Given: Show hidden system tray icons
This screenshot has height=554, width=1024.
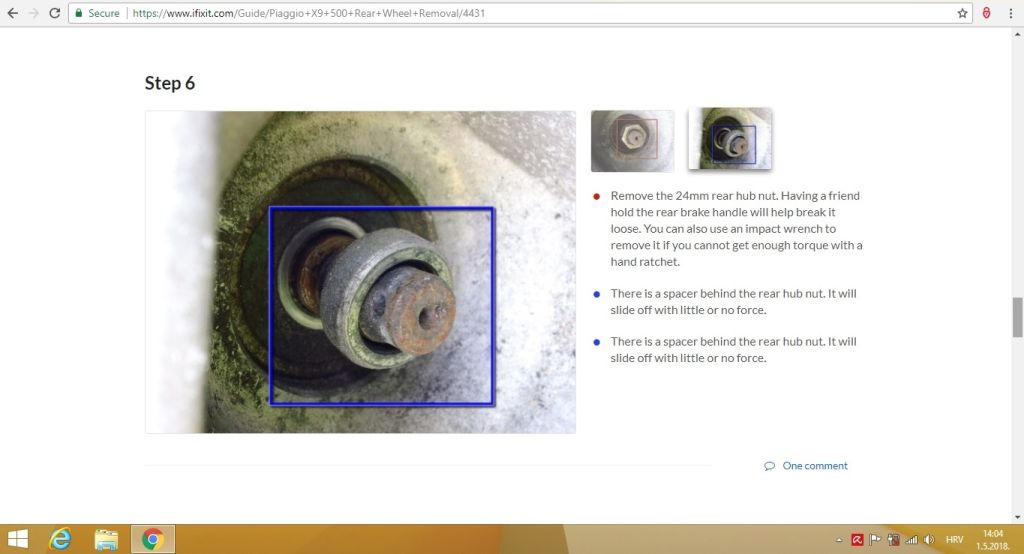Looking at the screenshot, I should tap(839, 540).
